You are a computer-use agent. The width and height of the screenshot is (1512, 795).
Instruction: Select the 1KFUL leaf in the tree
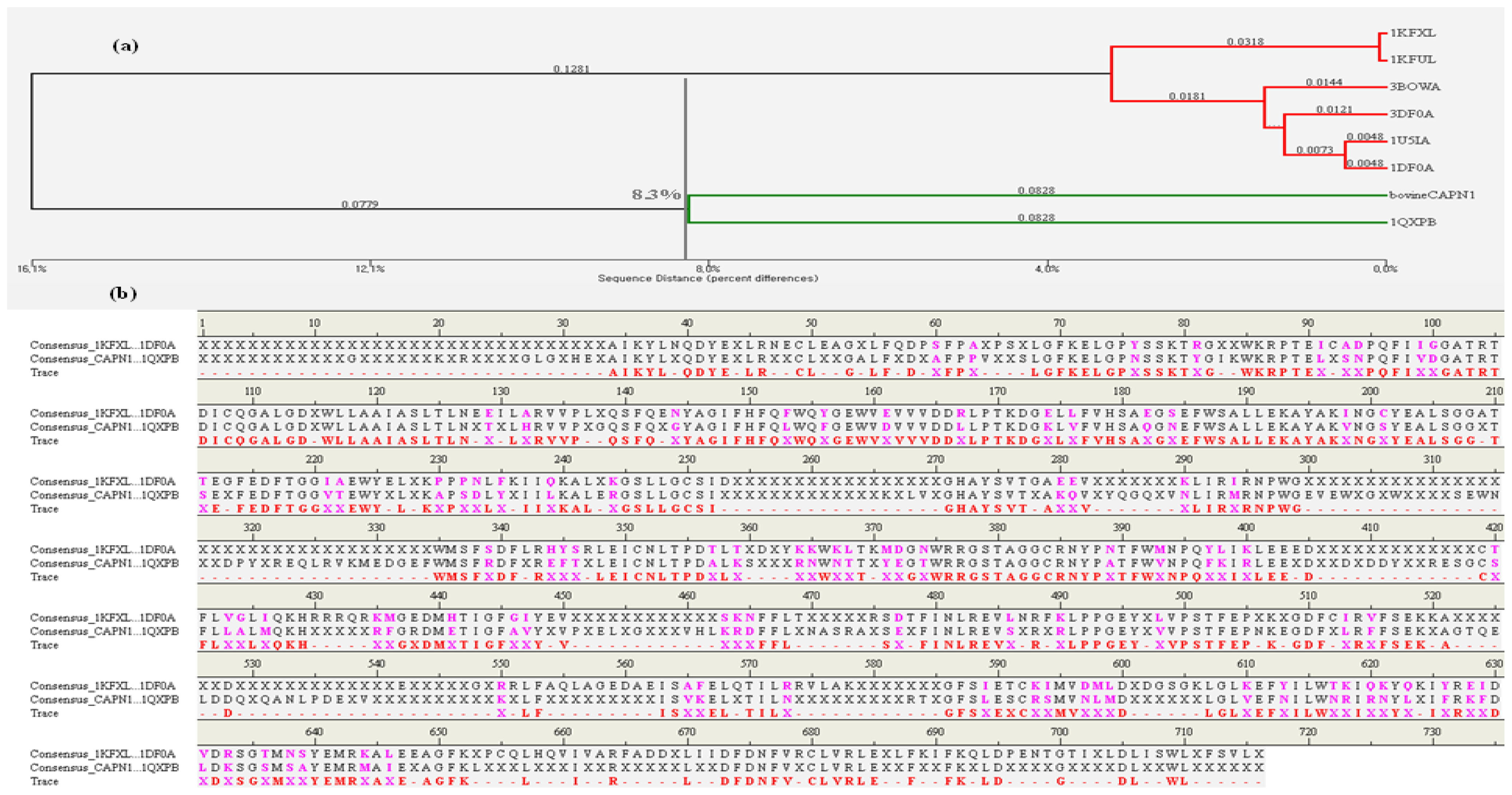1412,60
